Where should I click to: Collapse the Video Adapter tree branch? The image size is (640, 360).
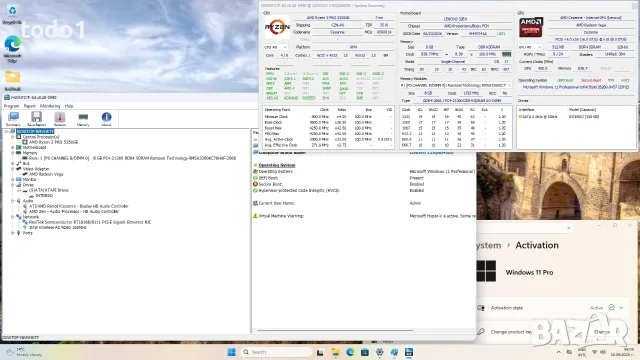(x=13, y=169)
